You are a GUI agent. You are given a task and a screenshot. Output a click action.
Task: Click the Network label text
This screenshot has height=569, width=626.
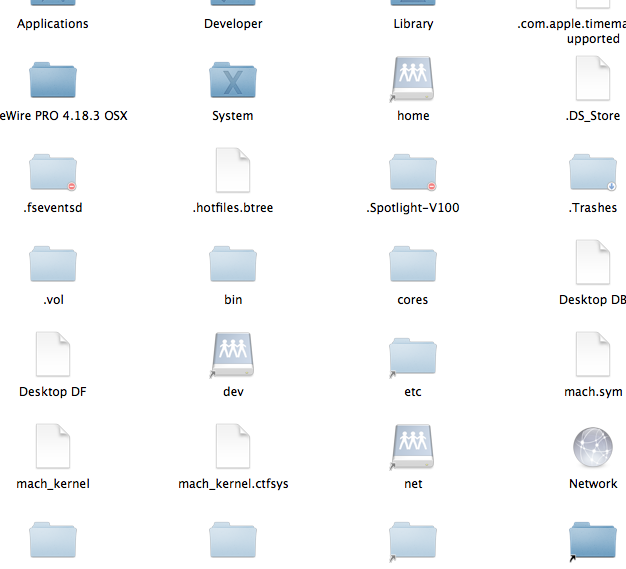[x=593, y=484]
